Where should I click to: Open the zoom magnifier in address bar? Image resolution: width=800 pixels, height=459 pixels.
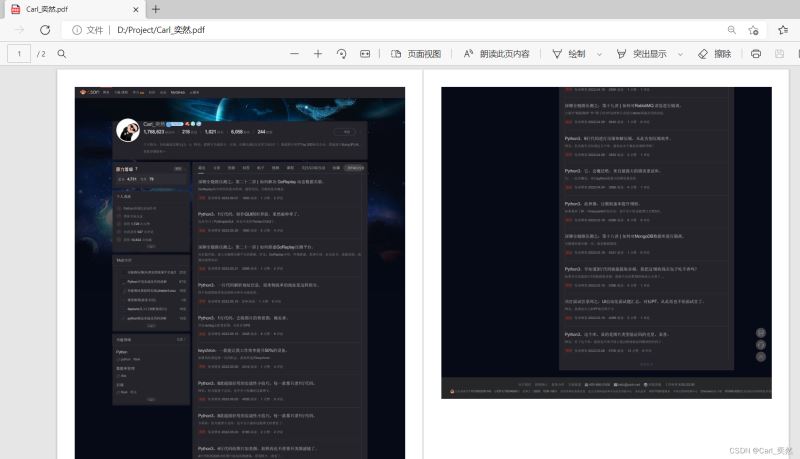pos(732,30)
